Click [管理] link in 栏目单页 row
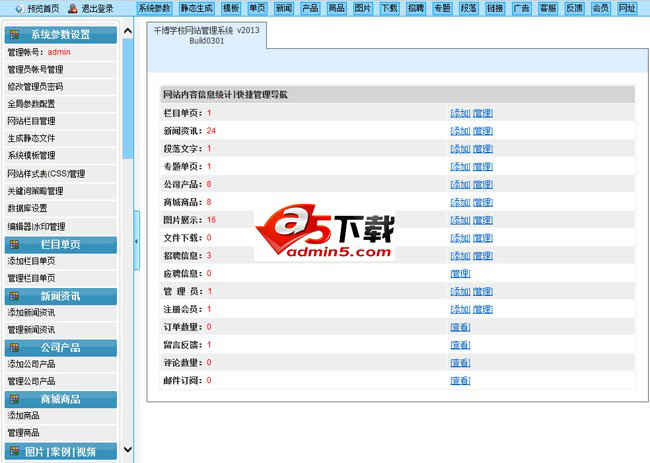 [x=483, y=113]
